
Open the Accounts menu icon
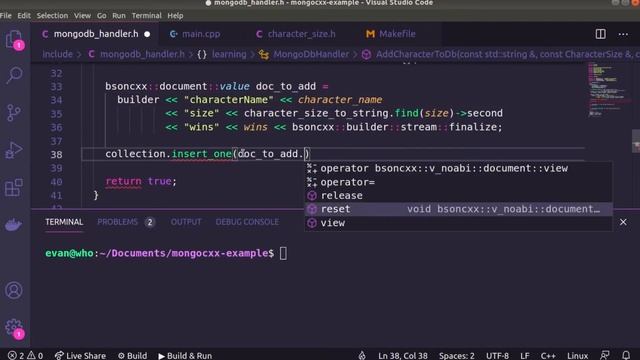pos(14,290)
